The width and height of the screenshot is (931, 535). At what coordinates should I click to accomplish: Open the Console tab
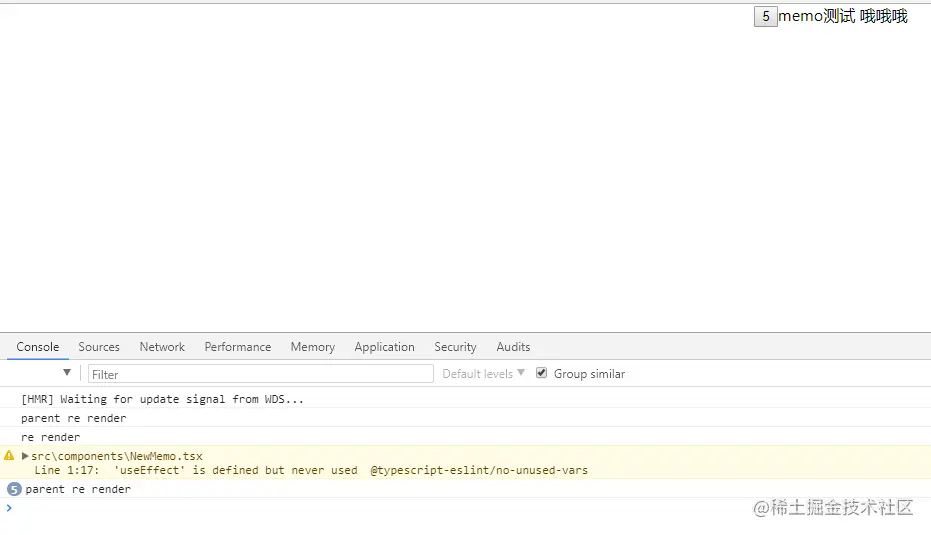click(37, 347)
